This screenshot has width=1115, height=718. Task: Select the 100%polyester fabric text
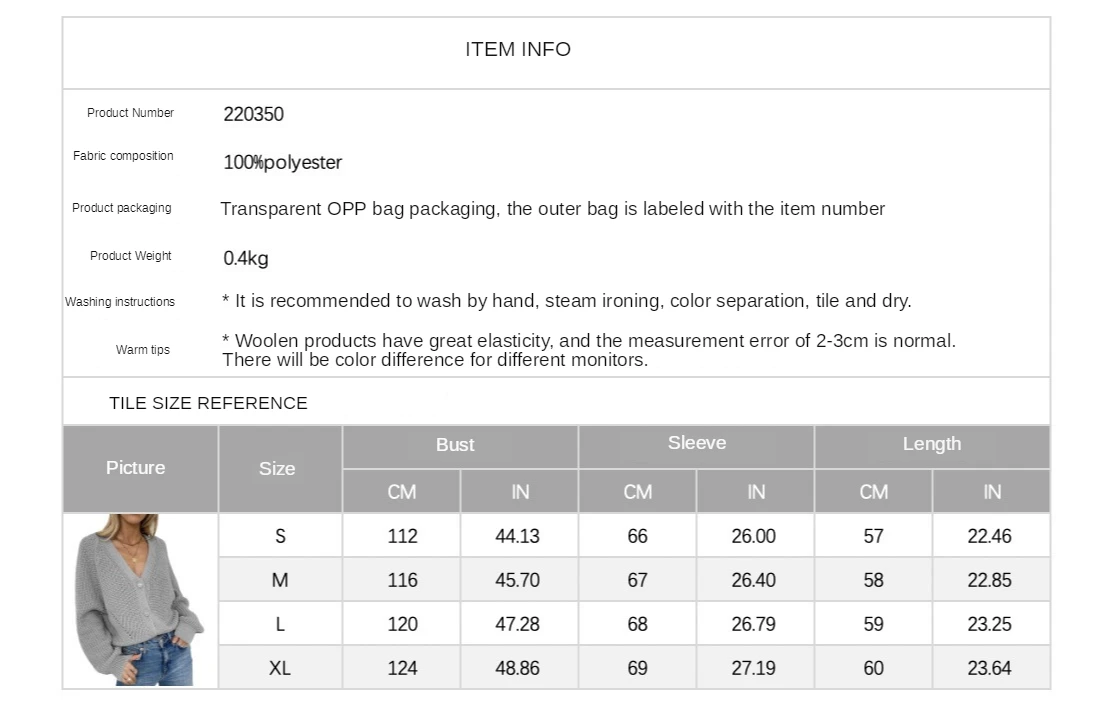(282, 162)
